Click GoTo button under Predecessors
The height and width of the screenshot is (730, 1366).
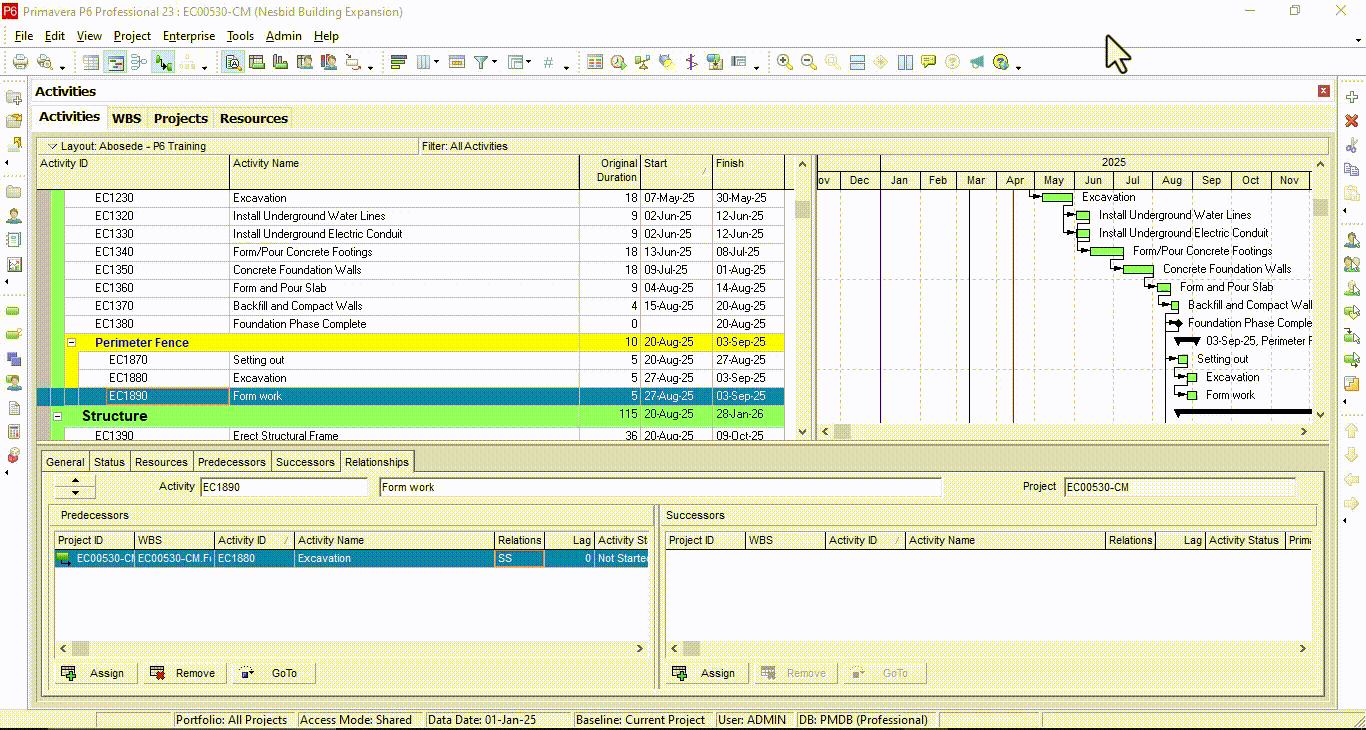click(x=274, y=673)
